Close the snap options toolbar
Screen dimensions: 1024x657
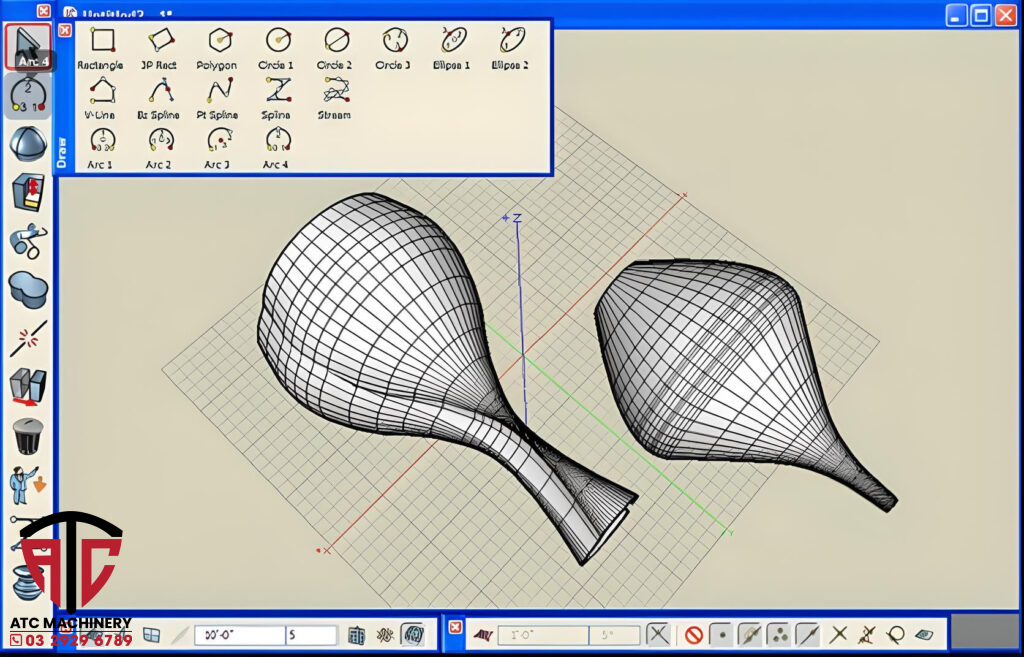pyautogui.click(x=455, y=627)
